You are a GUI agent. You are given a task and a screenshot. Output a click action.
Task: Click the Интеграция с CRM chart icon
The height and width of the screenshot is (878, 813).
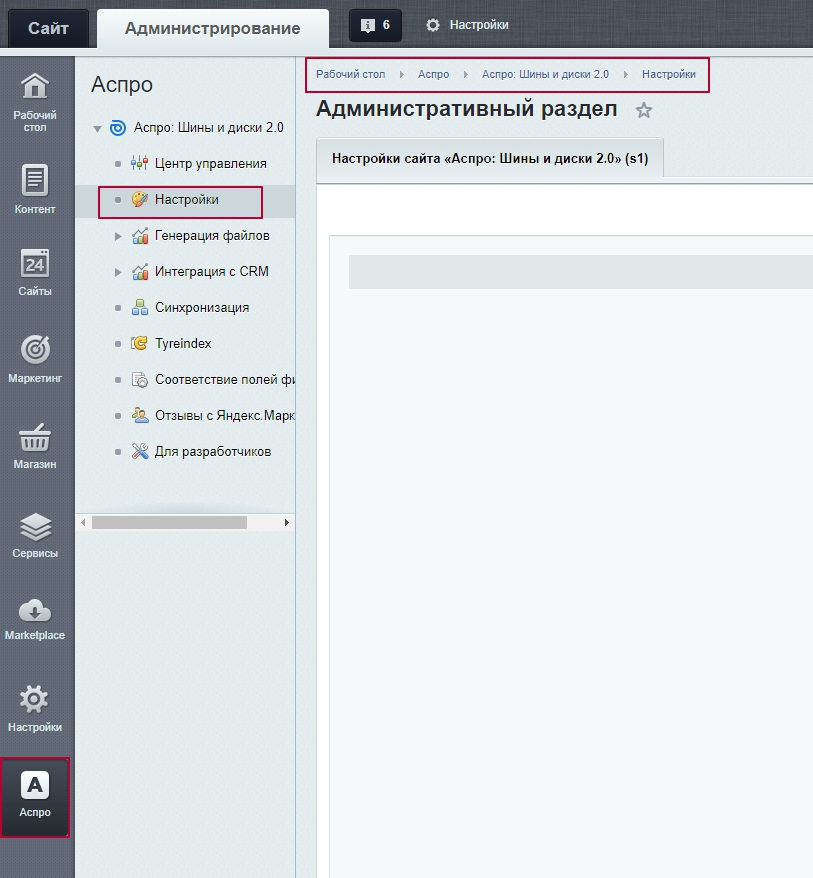tap(139, 272)
